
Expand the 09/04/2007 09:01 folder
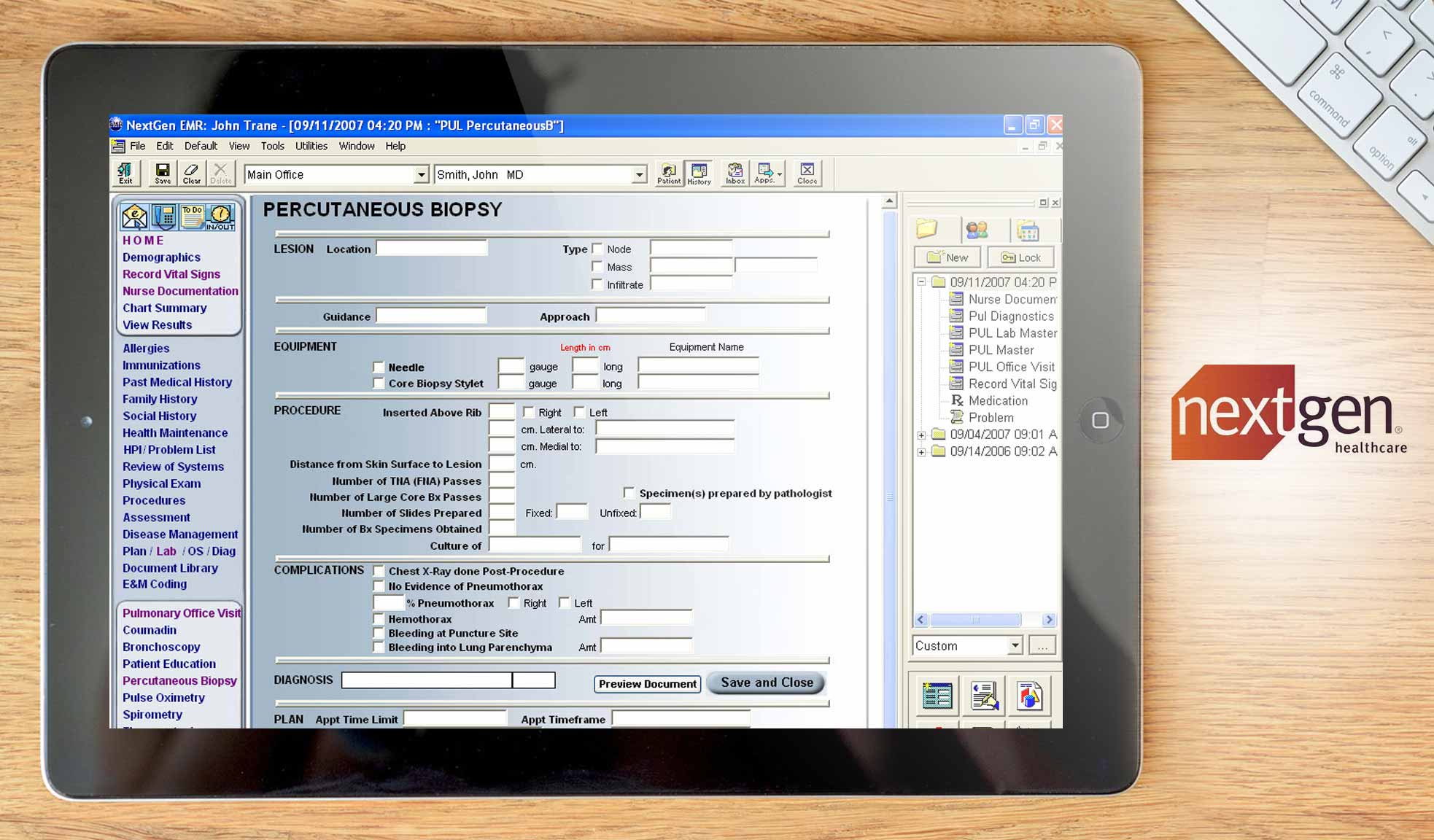[921, 434]
